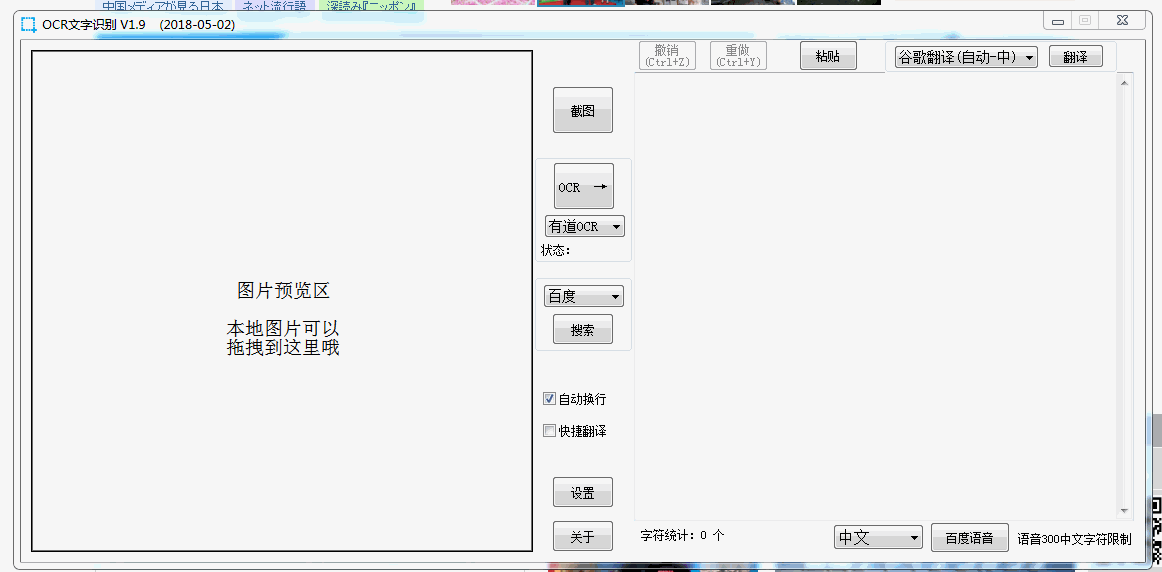Click the 状态: status label
The width and height of the screenshot is (1162, 572).
[556, 250]
